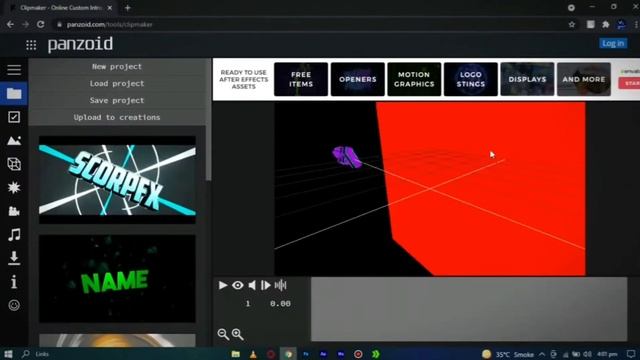Viewport: 640px width, 360px height.
Task: Click the time field showing 0.00
Action: coord(280,304)
